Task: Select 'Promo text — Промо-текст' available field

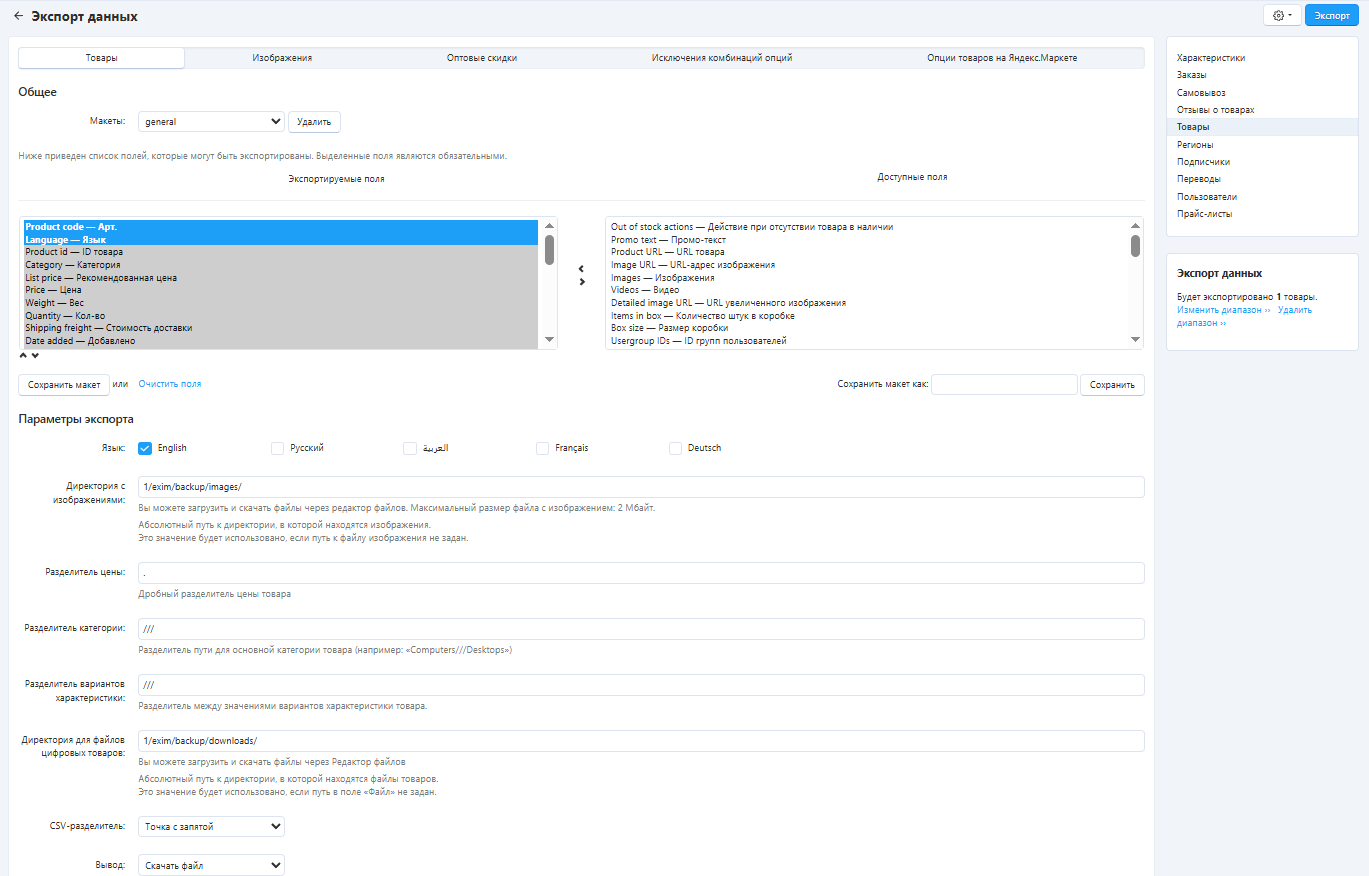Action: tap(867, 240)
